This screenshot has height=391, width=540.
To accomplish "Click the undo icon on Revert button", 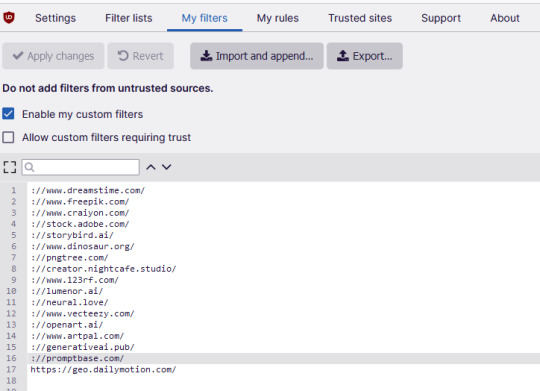I will (x=123, y=56).
